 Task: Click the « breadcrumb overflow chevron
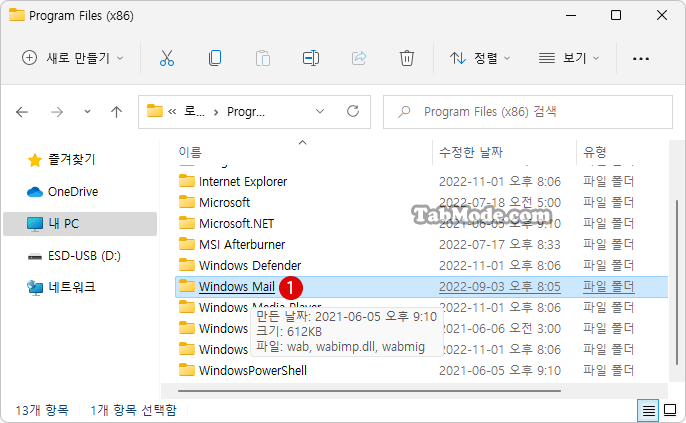point(172,112)
